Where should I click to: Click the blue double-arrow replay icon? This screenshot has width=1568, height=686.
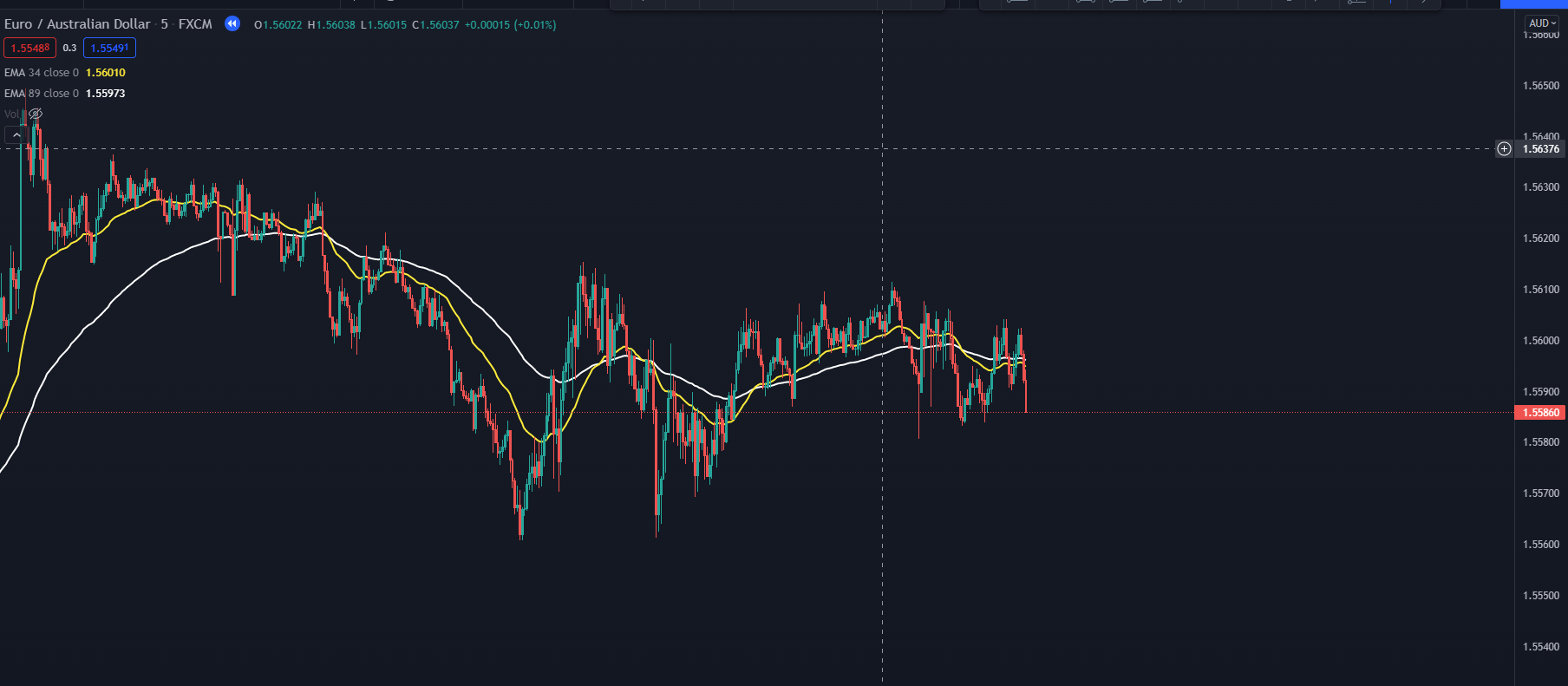(x=232, y=23)
